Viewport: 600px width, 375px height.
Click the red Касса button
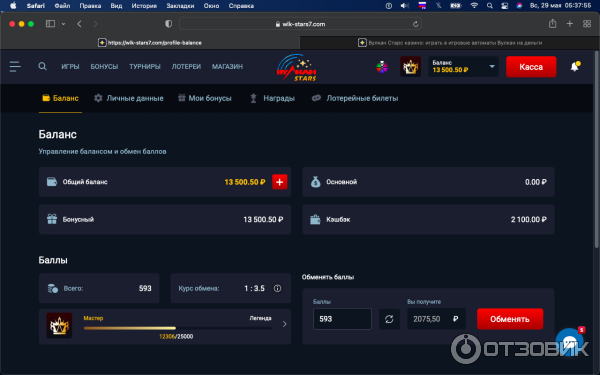pyautogui.click(x=531, y=67)
